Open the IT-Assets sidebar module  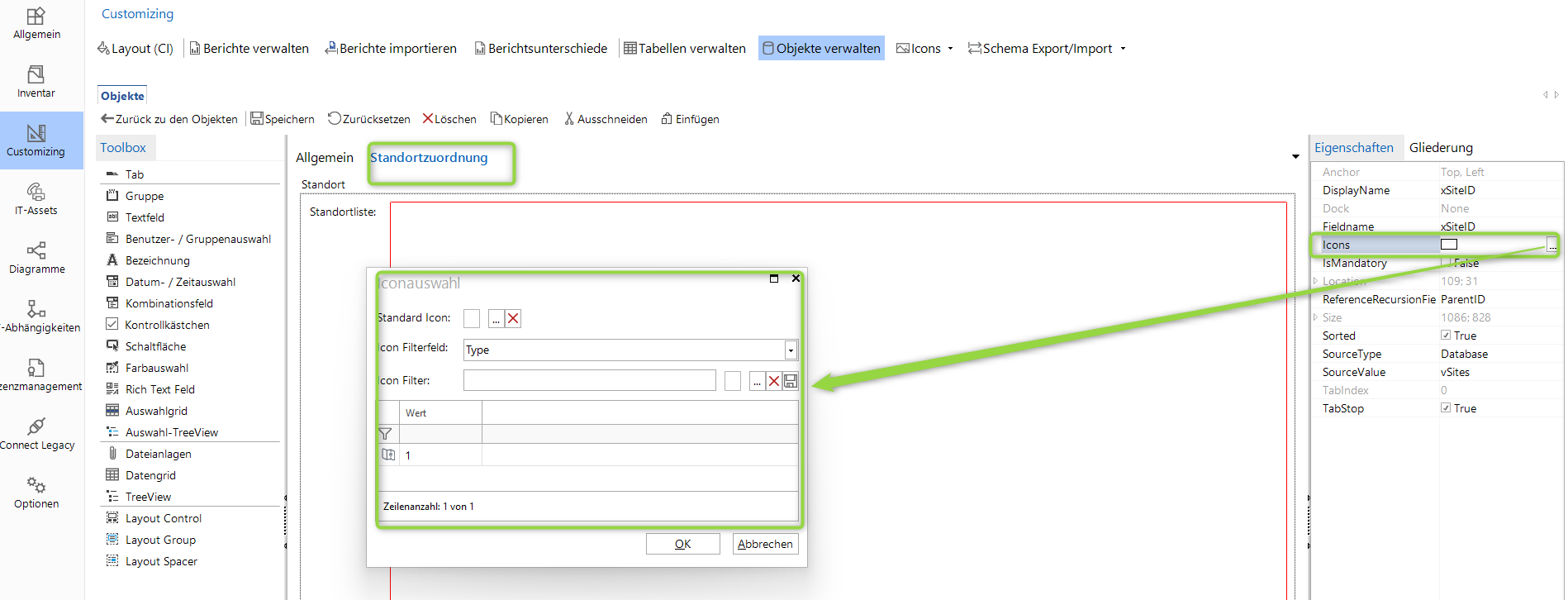(x=36, y=199)
